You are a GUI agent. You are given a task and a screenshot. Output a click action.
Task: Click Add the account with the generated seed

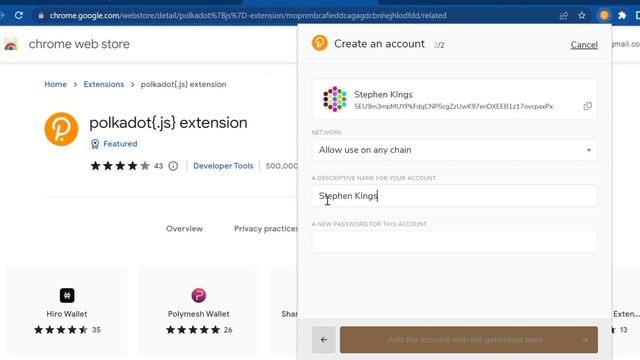pyautogui.click(x=469, y=340)
